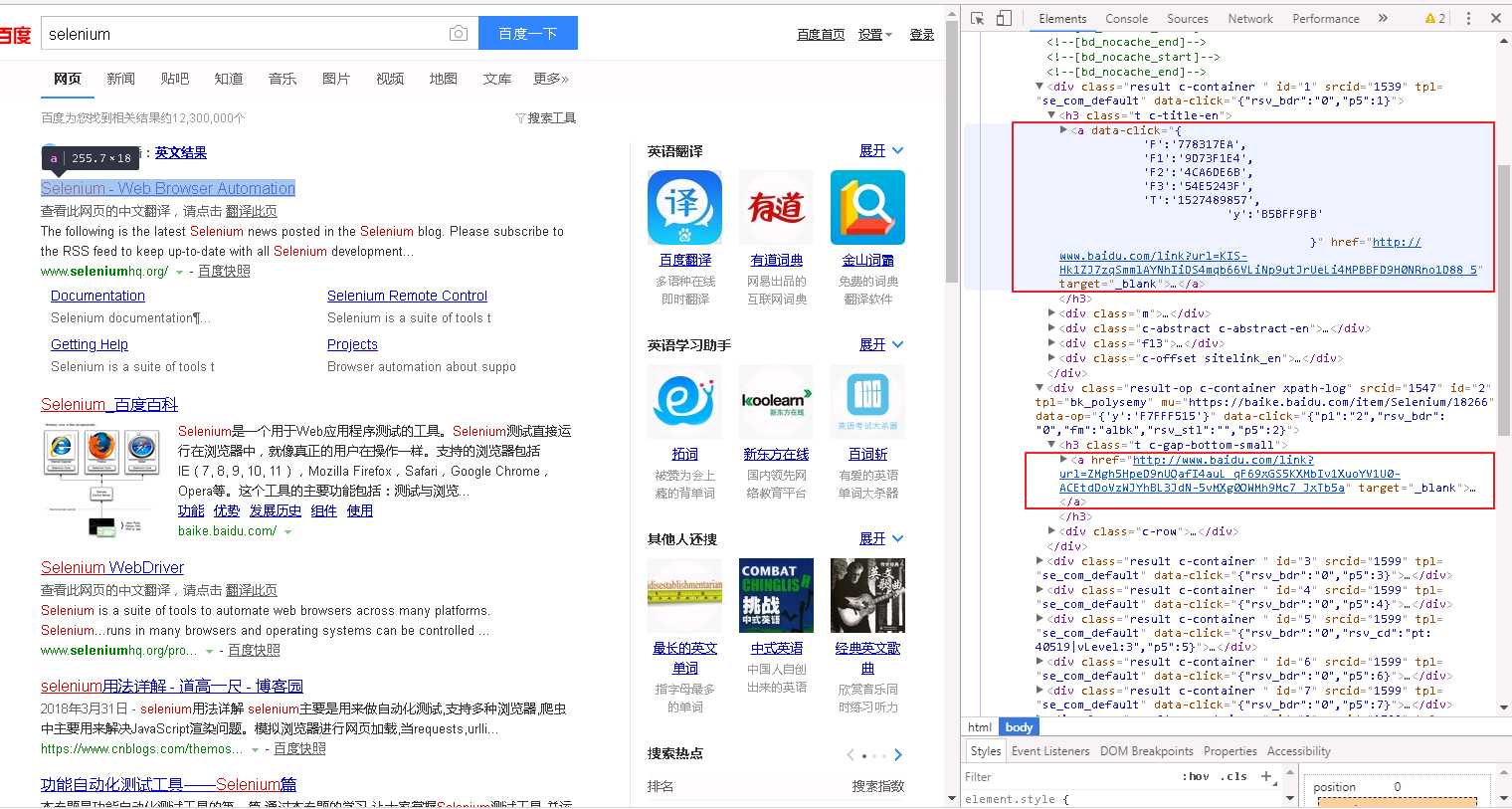Viewport: 1512px width, 809px height.
Task: Switch to Baidu 新闻 search tab
Action: [120, 79]
